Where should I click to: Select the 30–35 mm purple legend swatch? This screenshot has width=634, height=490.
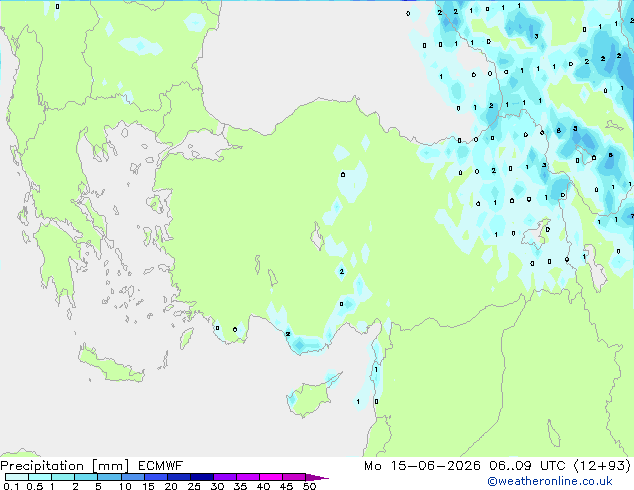(224, 477)
